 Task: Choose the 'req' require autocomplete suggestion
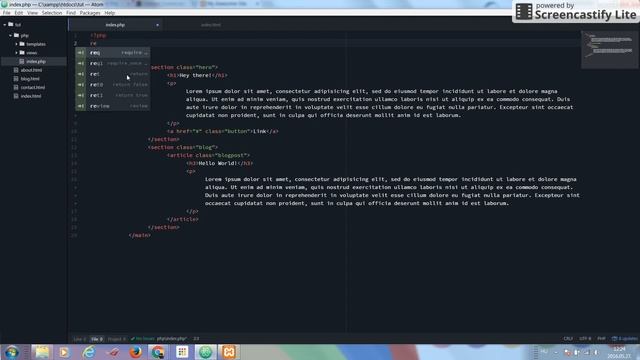point(113,53)
